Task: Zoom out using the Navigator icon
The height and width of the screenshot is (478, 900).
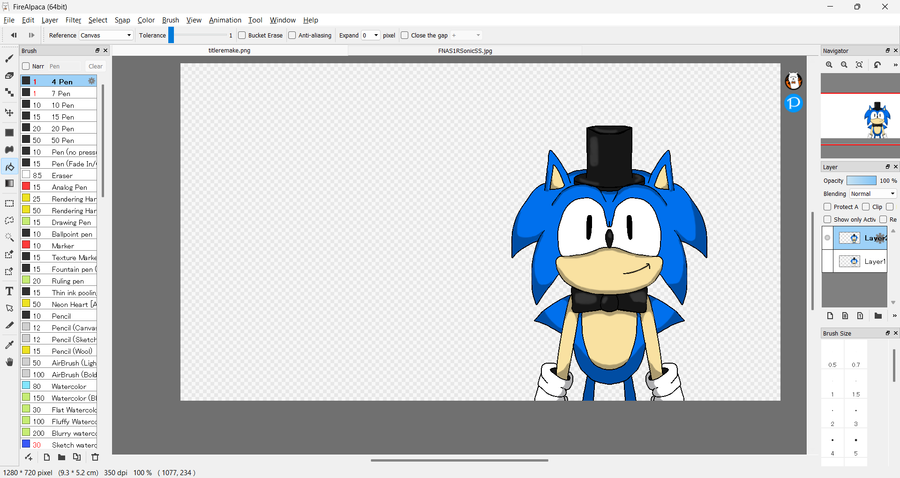Action: point(844,65)
